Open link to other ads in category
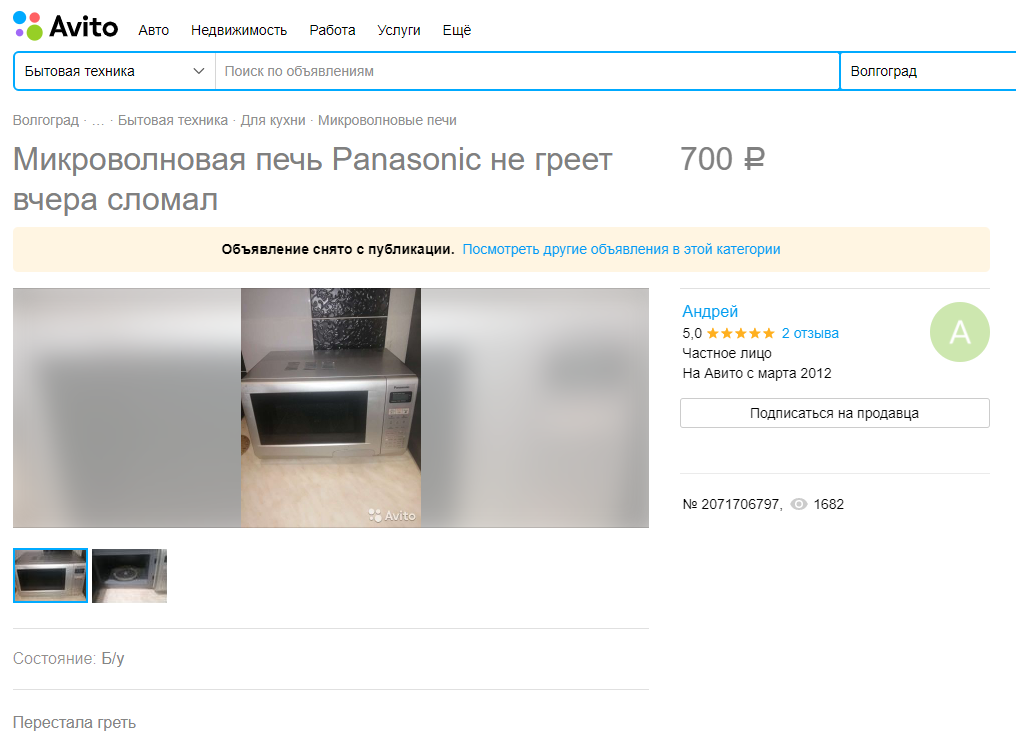The height and width of the screenshot is (754, 1016). [621, 249]
